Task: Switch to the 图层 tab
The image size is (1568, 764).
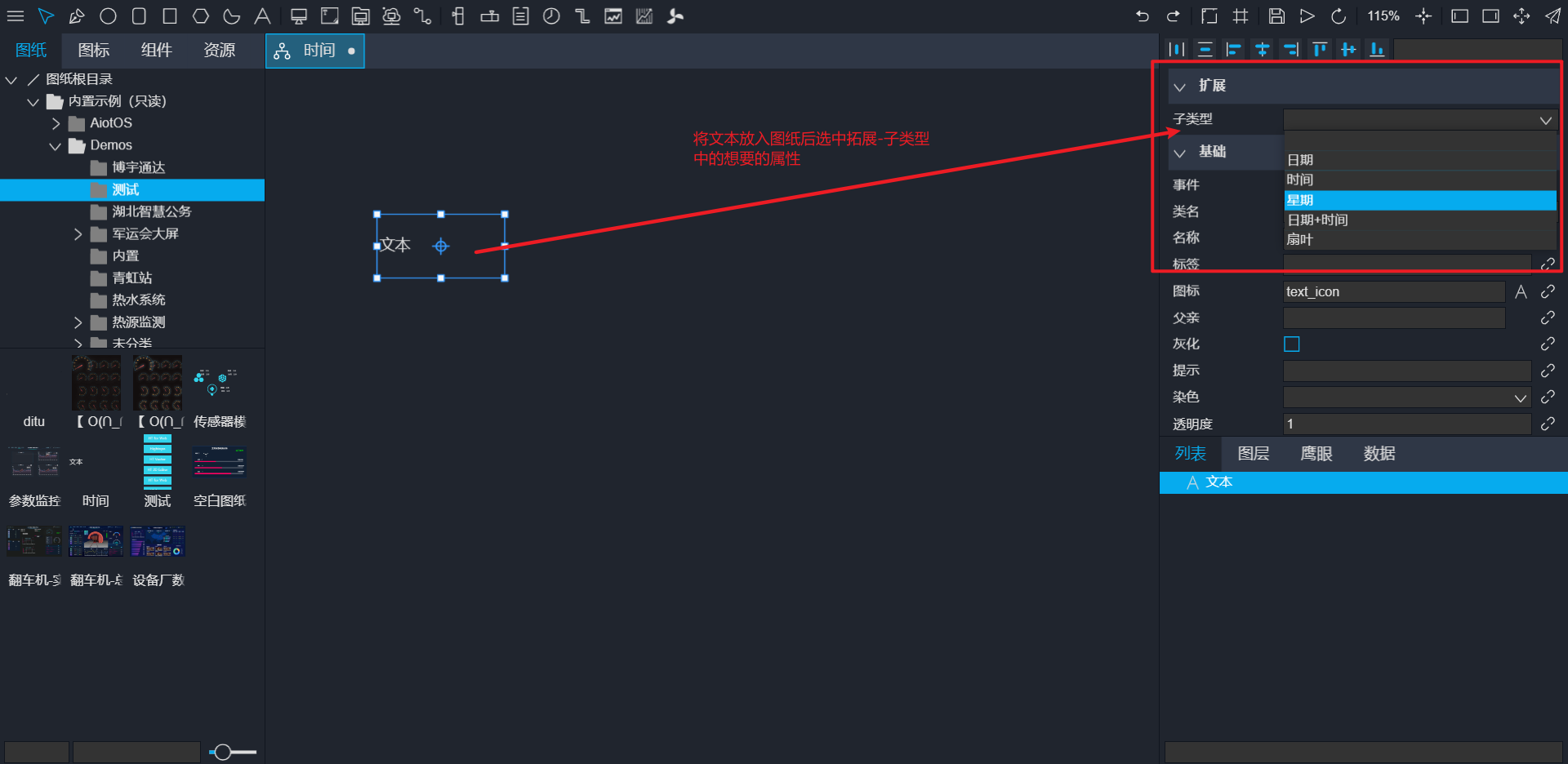Action: click(1253, 454)
